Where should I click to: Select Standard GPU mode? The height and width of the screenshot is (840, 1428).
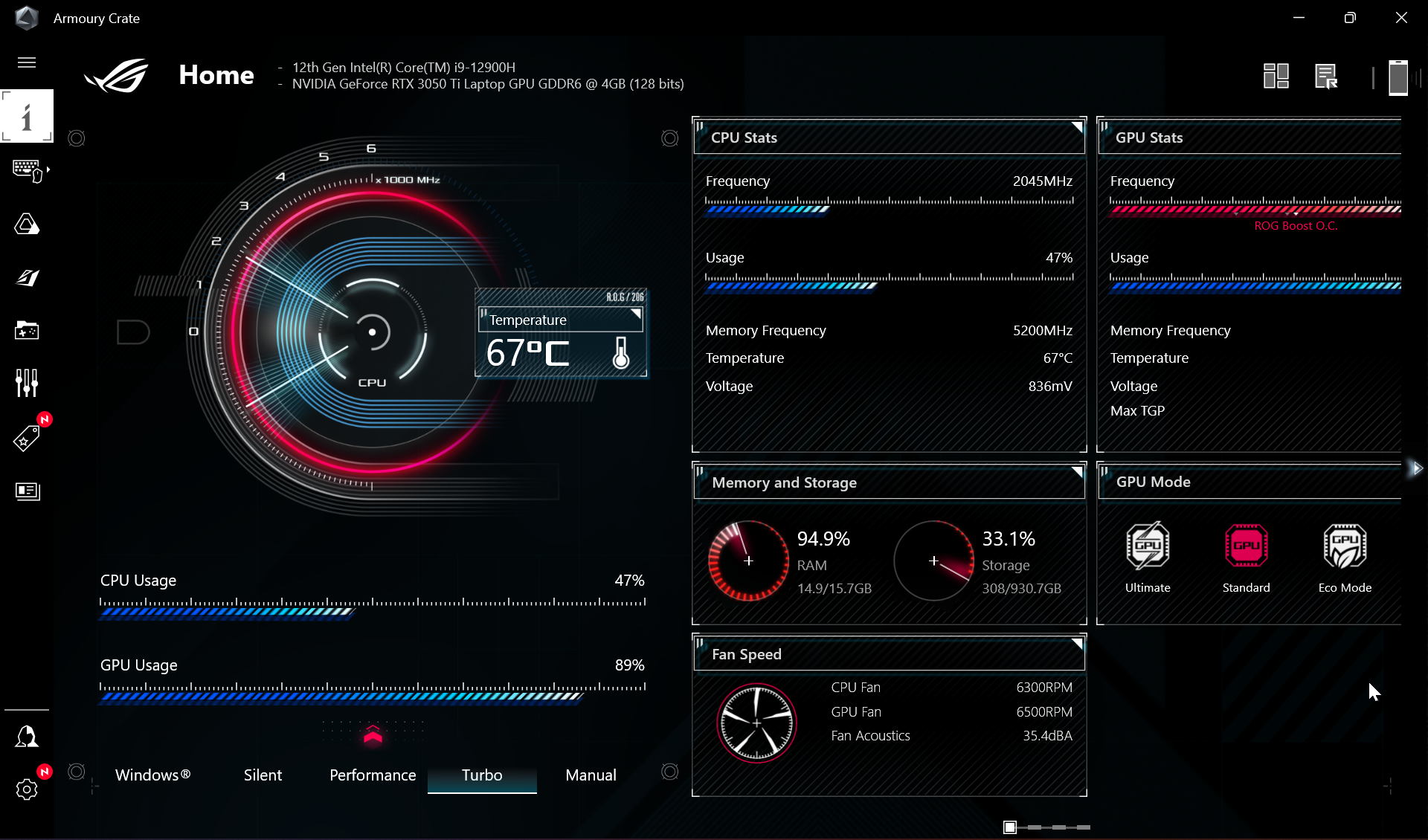point(1247,558)
